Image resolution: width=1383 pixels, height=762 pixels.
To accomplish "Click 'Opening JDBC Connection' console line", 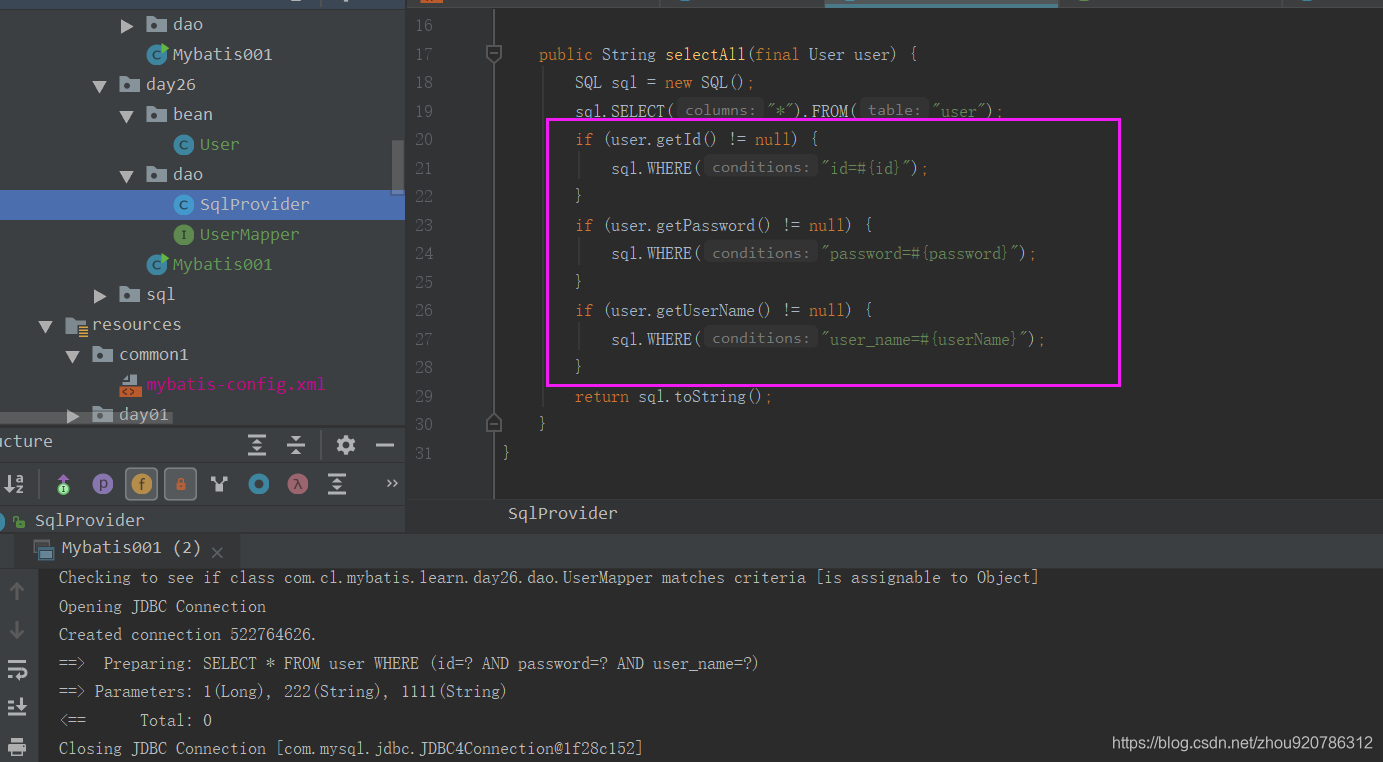I will click(162, 606).
